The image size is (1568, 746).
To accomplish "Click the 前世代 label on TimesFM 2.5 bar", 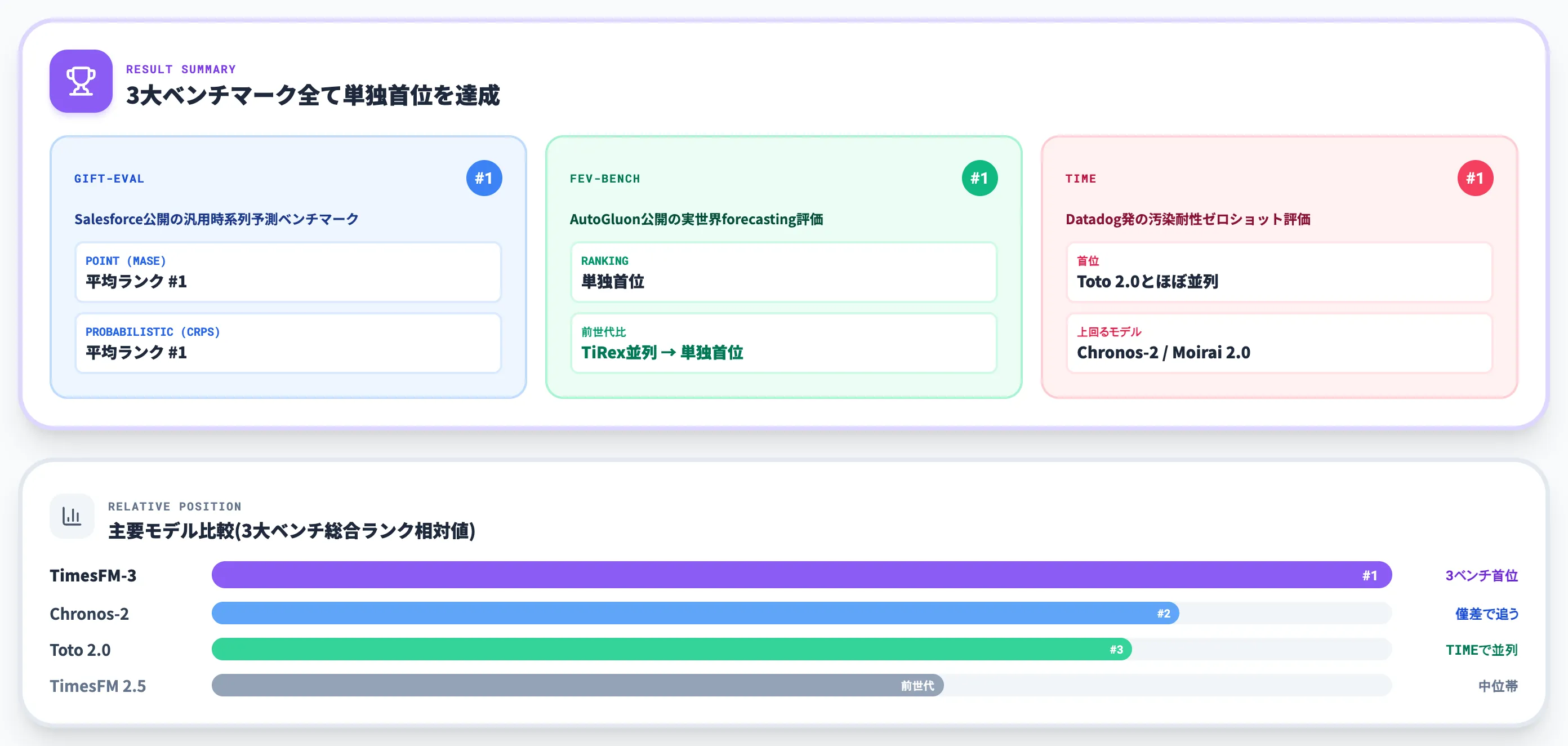I will pos(917,686).
